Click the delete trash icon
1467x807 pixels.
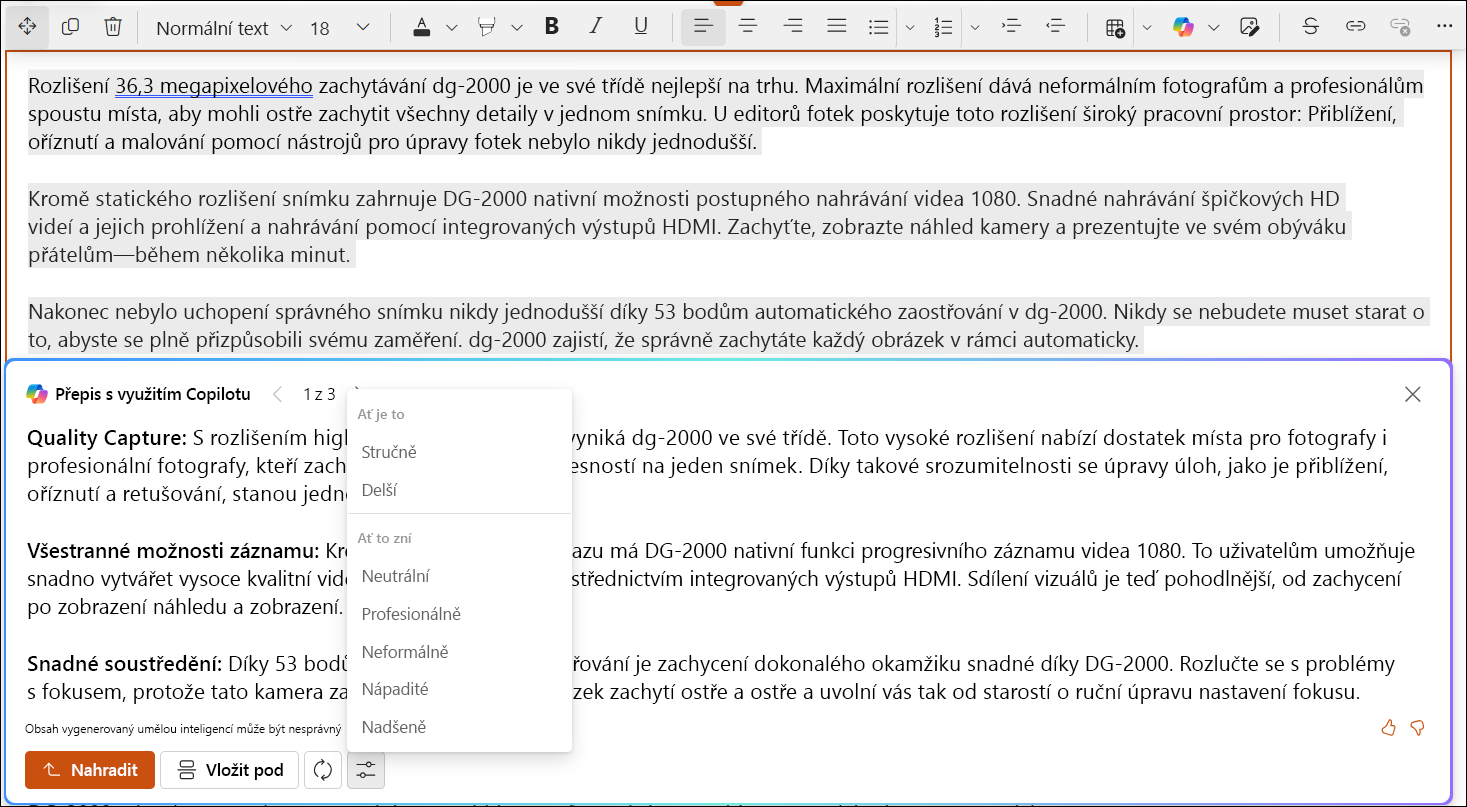pos(113,27)
